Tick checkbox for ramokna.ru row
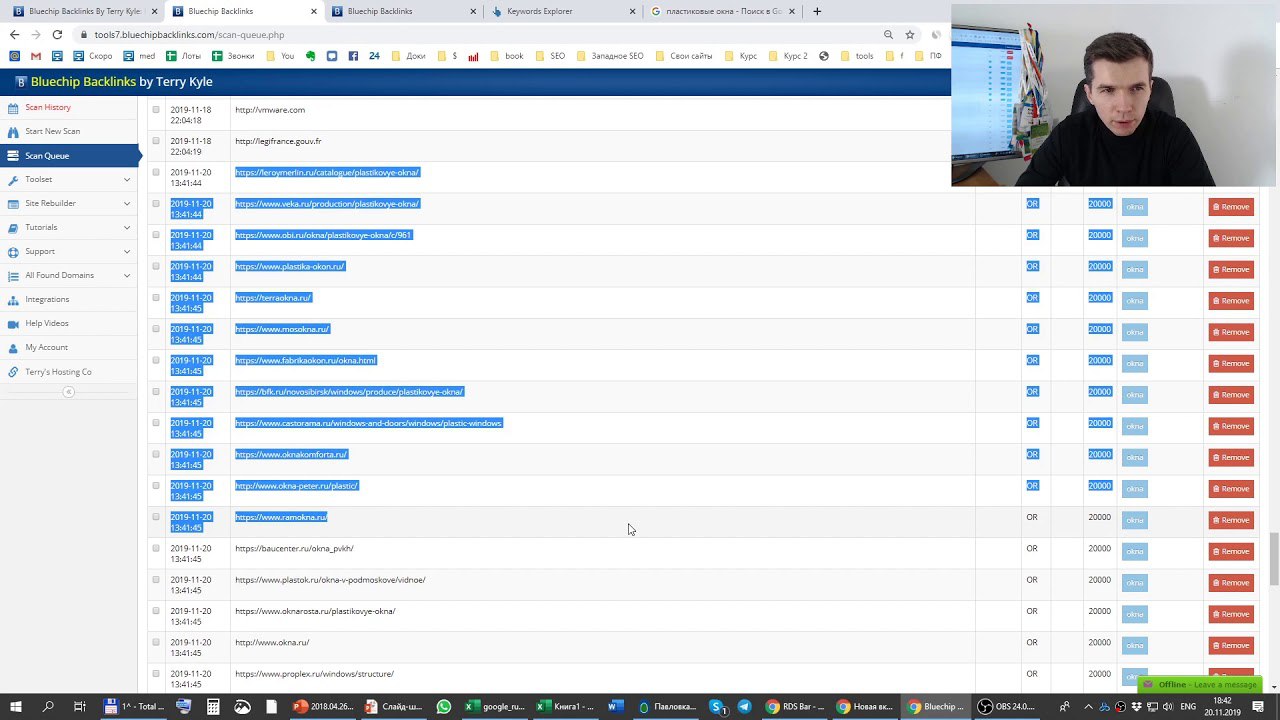 (156, 517)
